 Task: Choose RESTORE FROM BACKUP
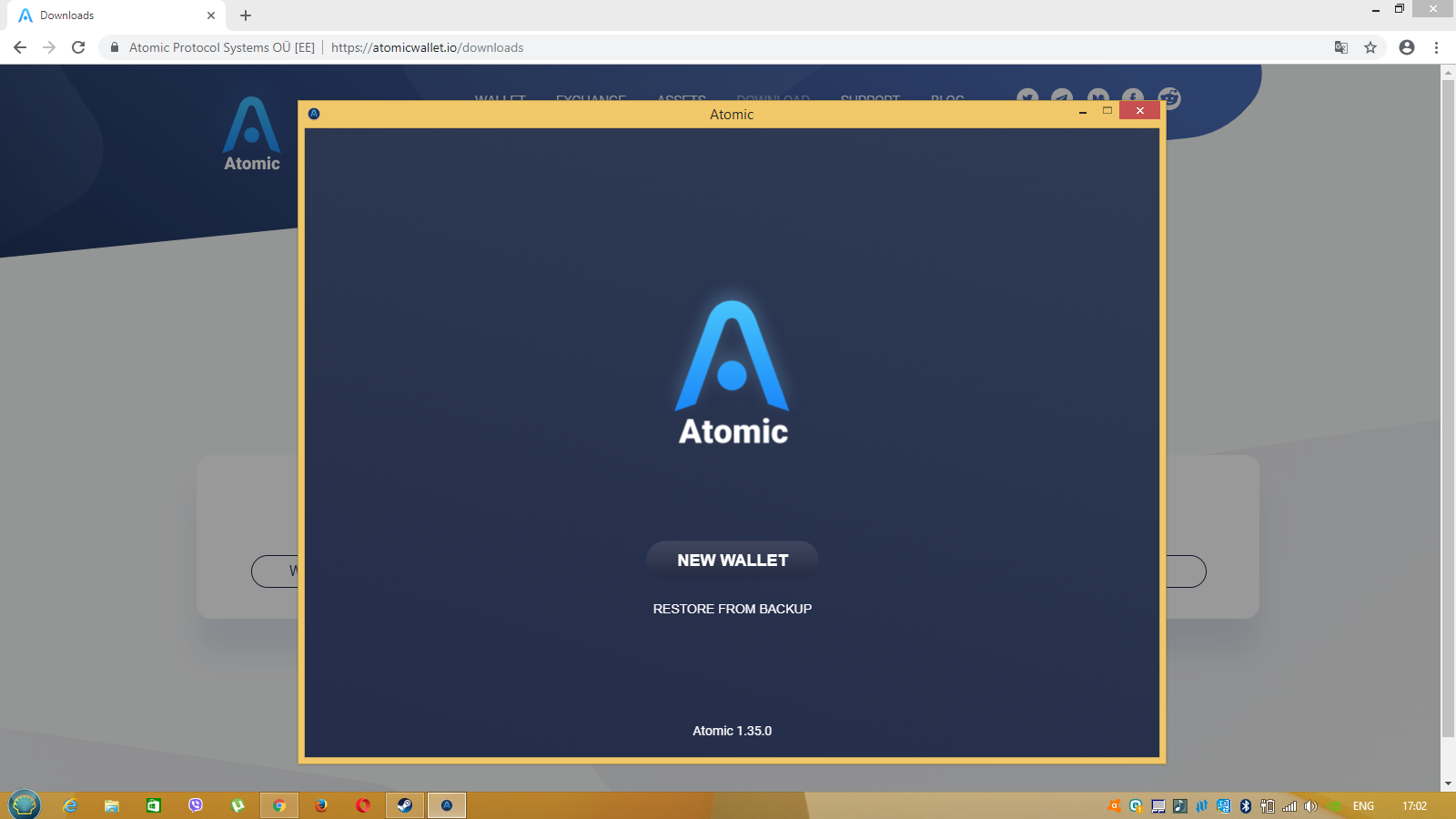tap(733, 609)
